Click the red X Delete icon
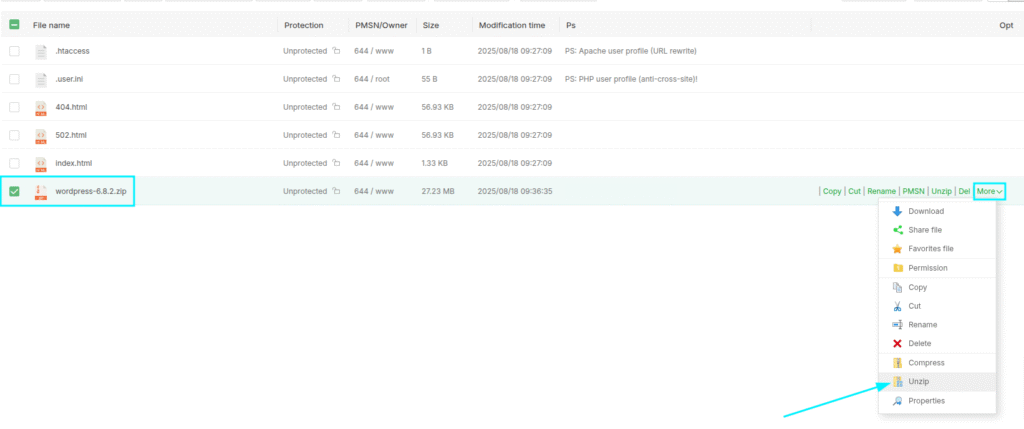Image resolution: width=1024 pixels, height=429 pixels. pyautogui.click(x=897, y=344)
